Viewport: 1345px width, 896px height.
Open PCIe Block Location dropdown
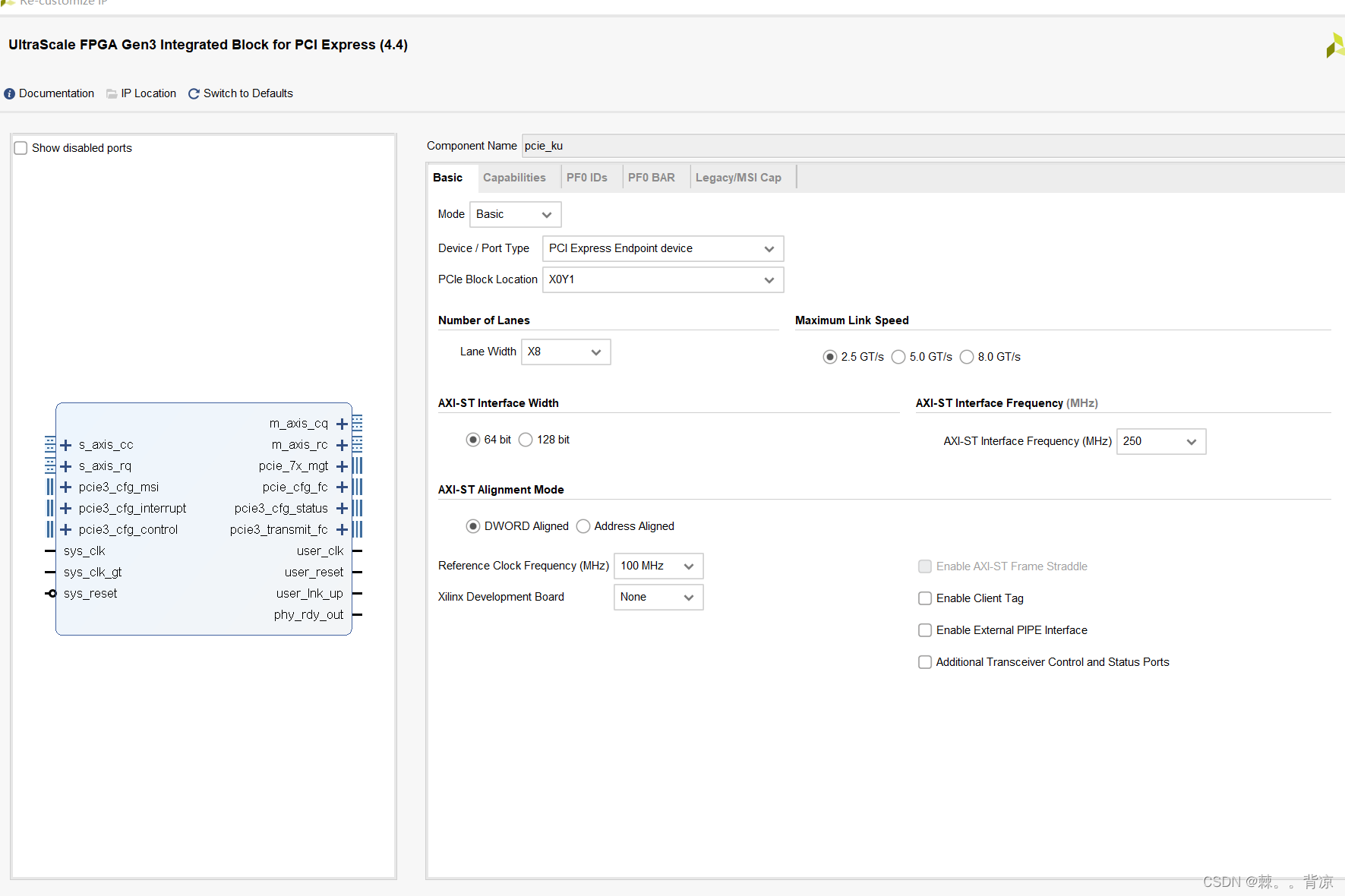663,279
